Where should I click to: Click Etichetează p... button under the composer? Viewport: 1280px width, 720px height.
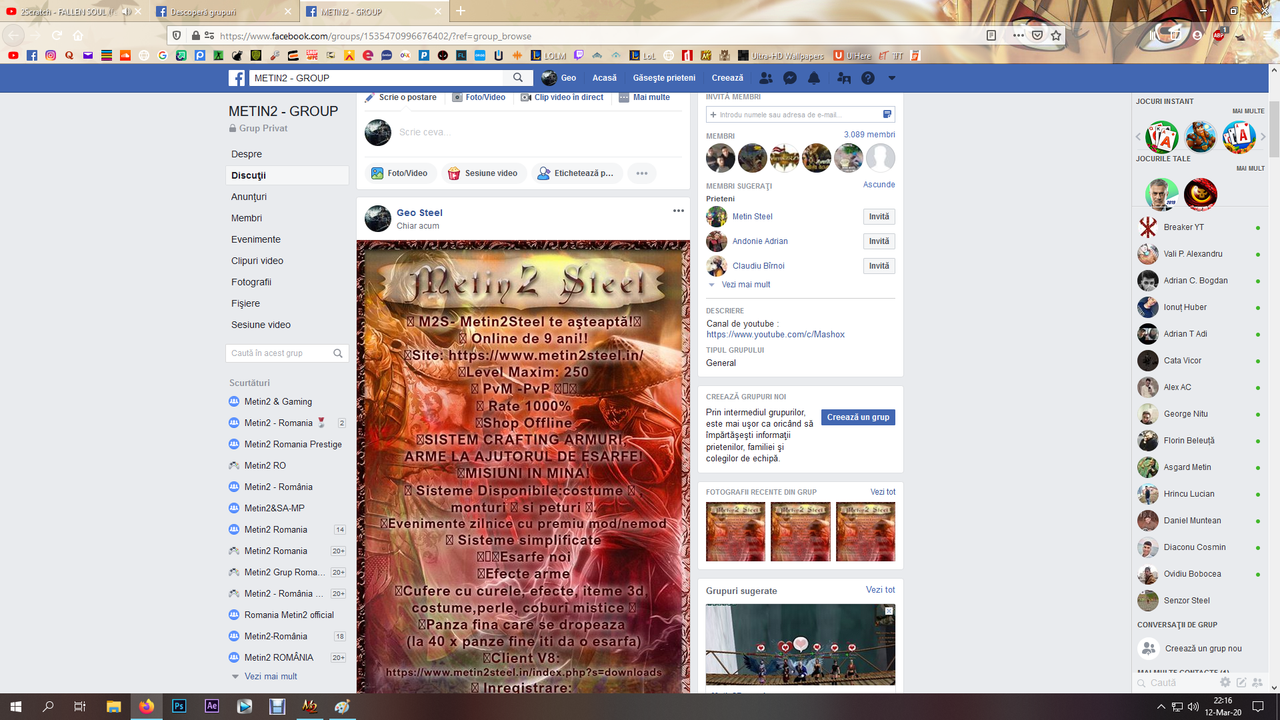[x=576, y=173]
